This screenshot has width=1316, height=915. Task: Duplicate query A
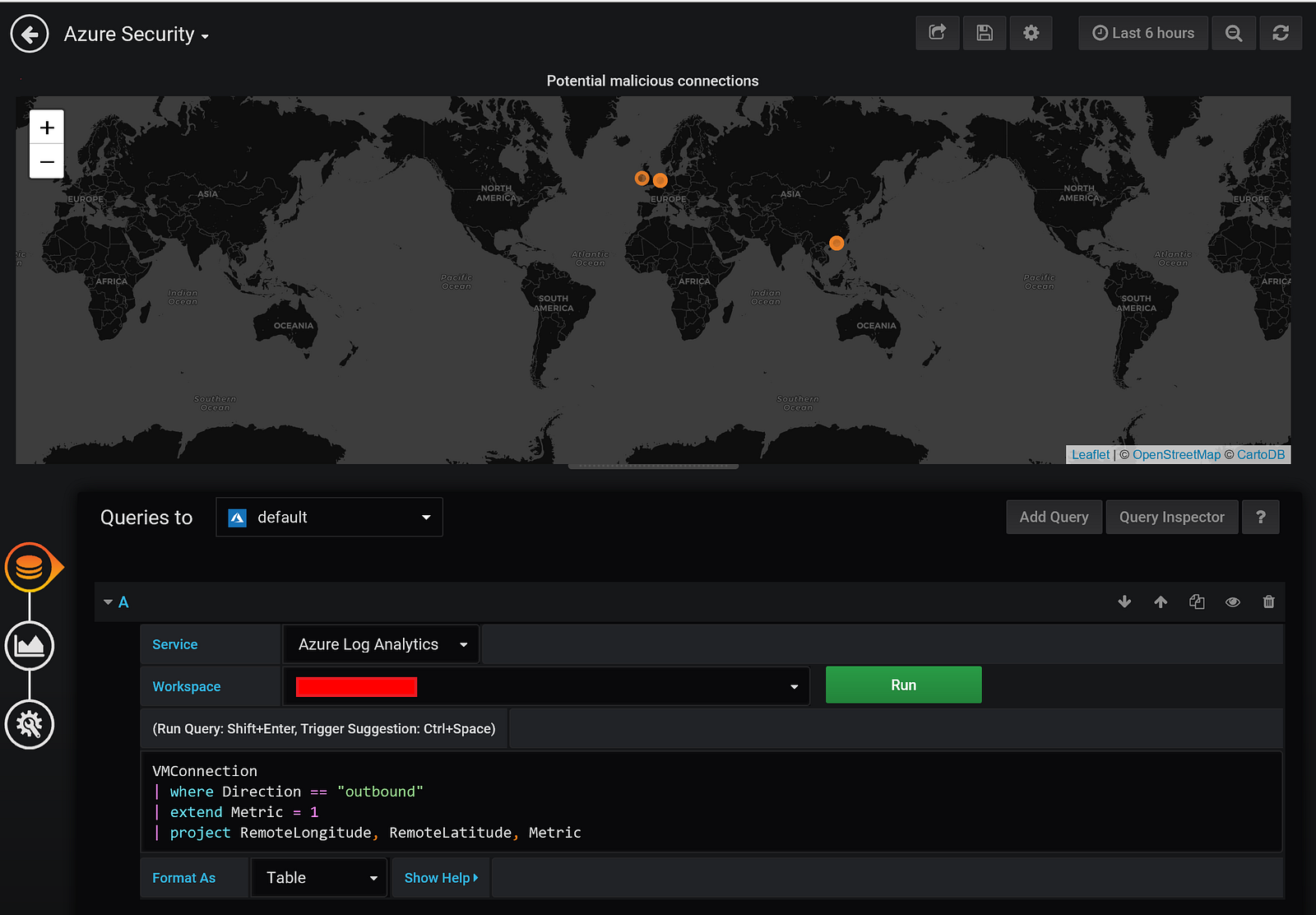point(1197,602)
